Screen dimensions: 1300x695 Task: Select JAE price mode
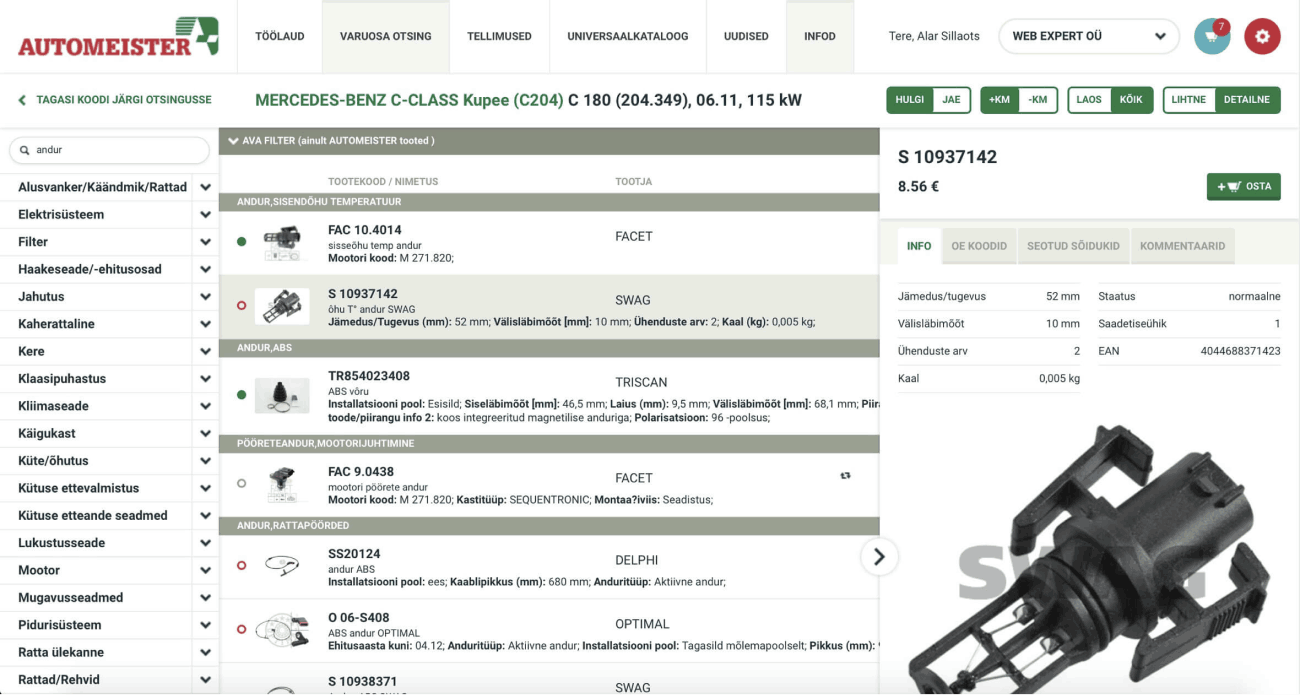pyautogui.click(x=951, y=100)
